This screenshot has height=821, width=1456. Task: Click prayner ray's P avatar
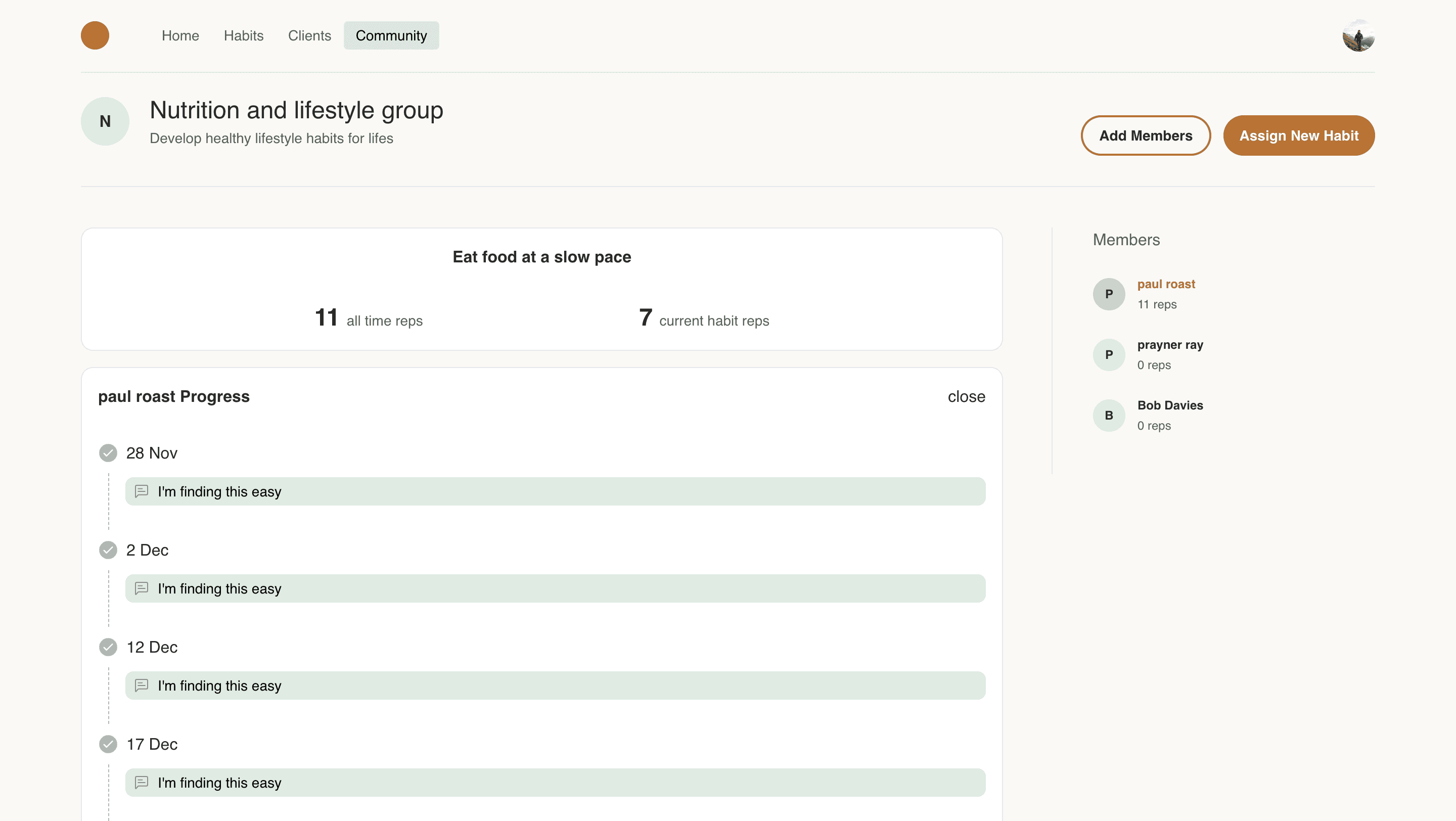(x=1109, y=355)
